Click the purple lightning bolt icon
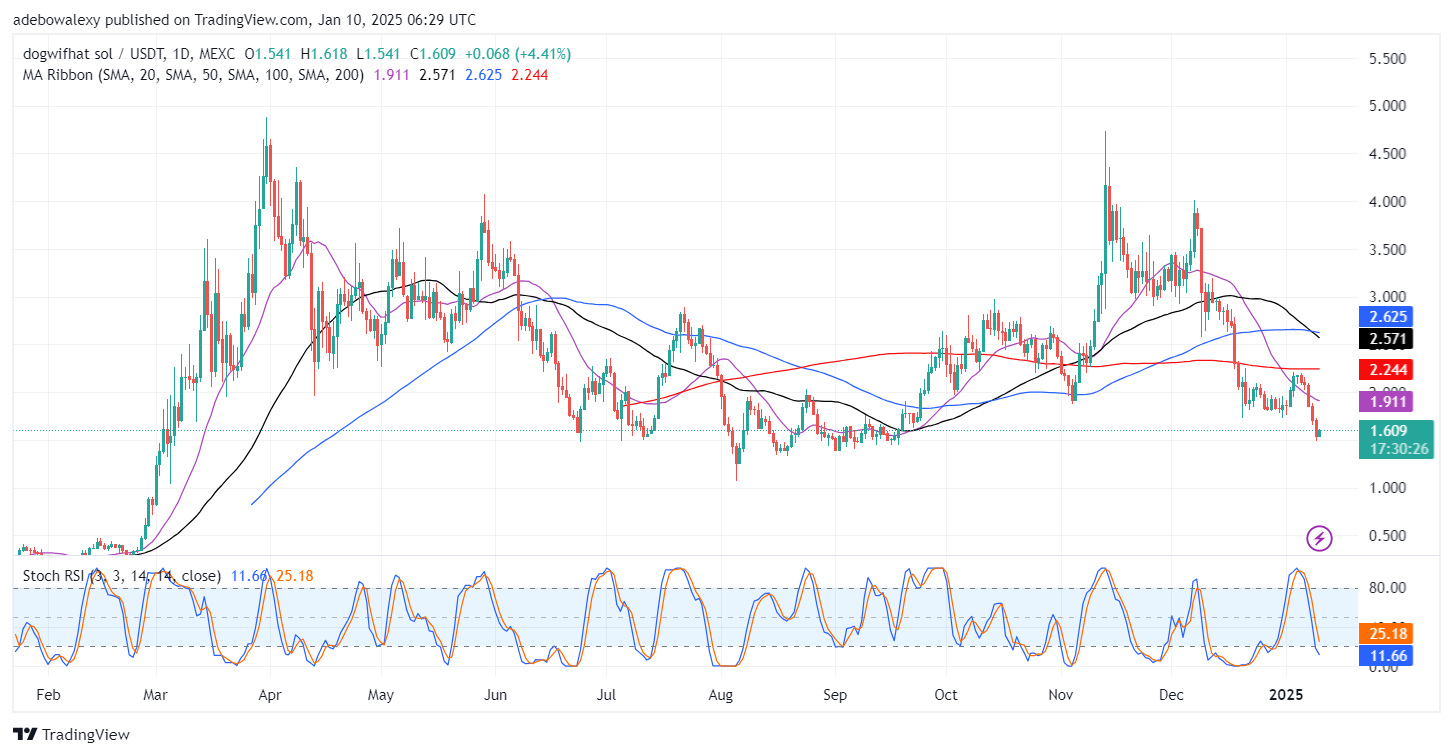Screen dimensions: 1453x756 coord(1319,539)
